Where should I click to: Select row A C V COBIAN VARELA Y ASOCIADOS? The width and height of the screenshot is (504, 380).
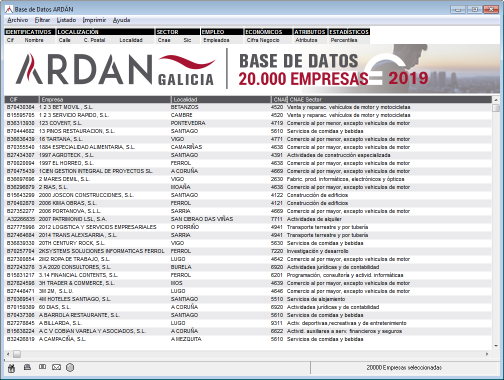point(248,331)
